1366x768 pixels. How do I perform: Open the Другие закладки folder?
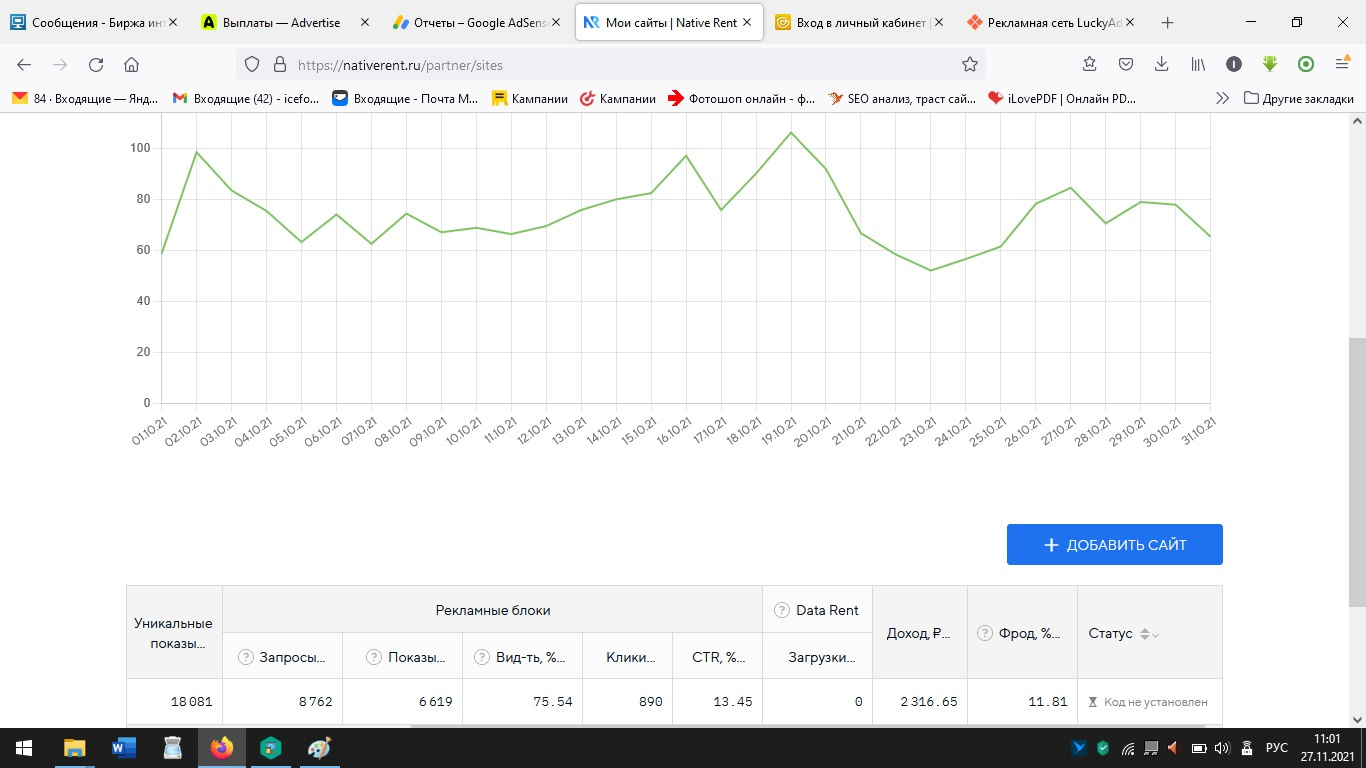tap(1298, 98)
